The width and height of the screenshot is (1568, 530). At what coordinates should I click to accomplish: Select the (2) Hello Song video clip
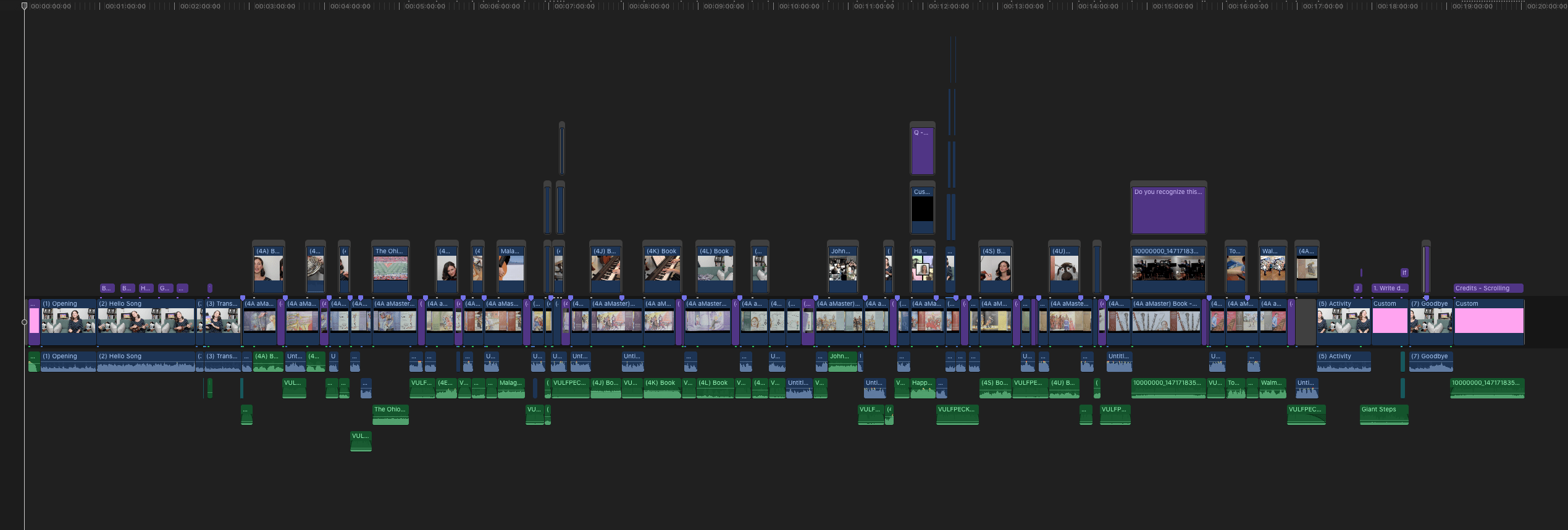(x=146, y=322)
